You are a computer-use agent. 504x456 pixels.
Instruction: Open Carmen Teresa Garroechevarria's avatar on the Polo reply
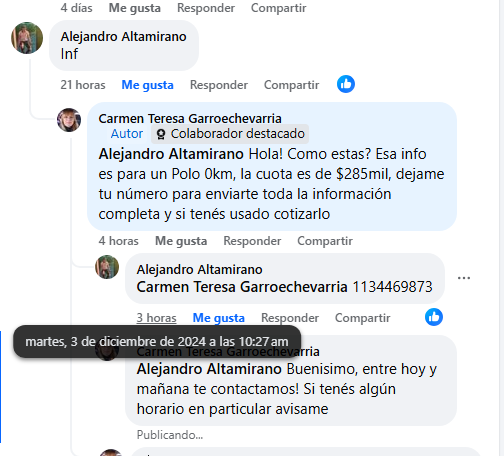click(x=69, y=120)
